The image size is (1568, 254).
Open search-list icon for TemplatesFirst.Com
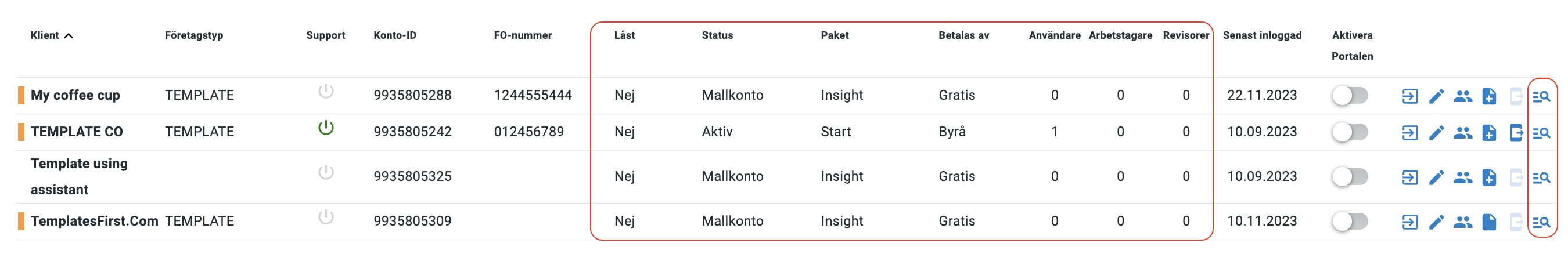[1541, 223]
